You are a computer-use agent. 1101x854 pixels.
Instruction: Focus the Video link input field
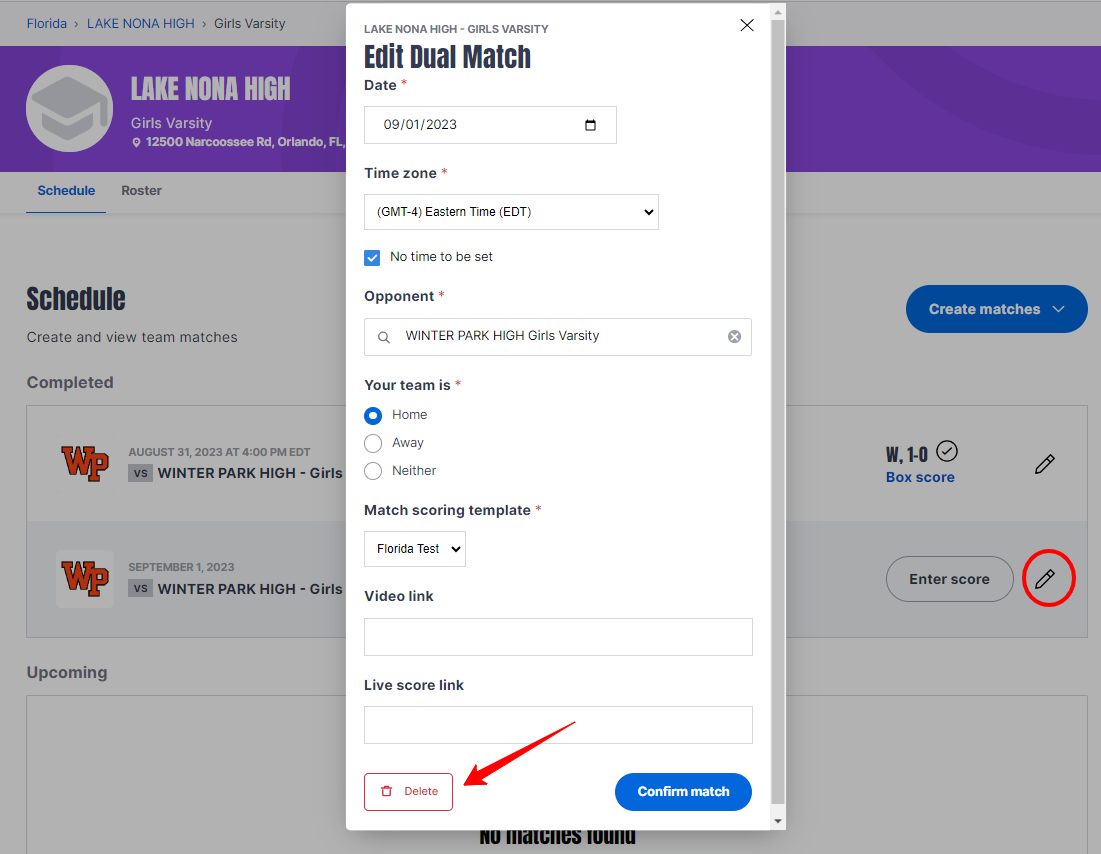pos(558,637)
